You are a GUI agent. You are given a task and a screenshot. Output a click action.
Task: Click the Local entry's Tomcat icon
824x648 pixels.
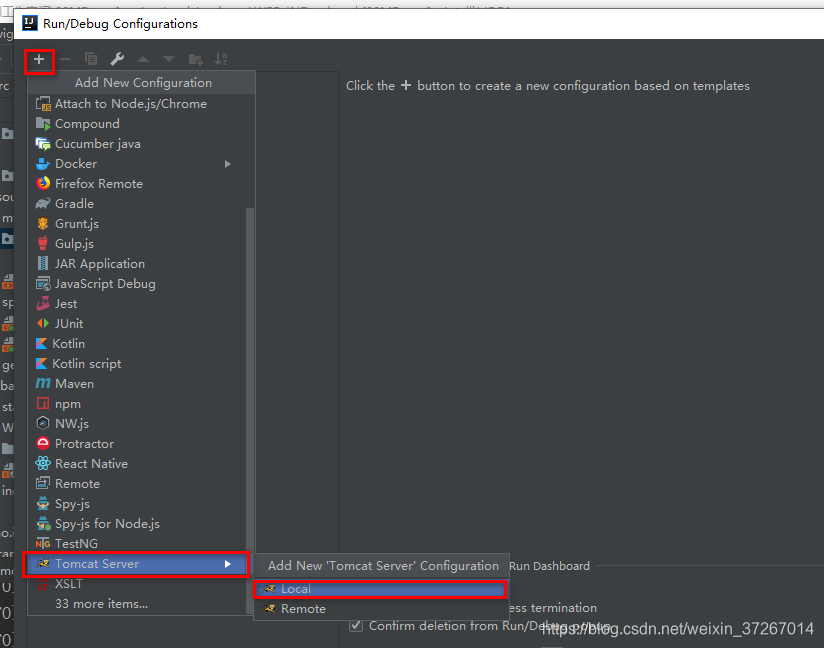pos(270,589)
